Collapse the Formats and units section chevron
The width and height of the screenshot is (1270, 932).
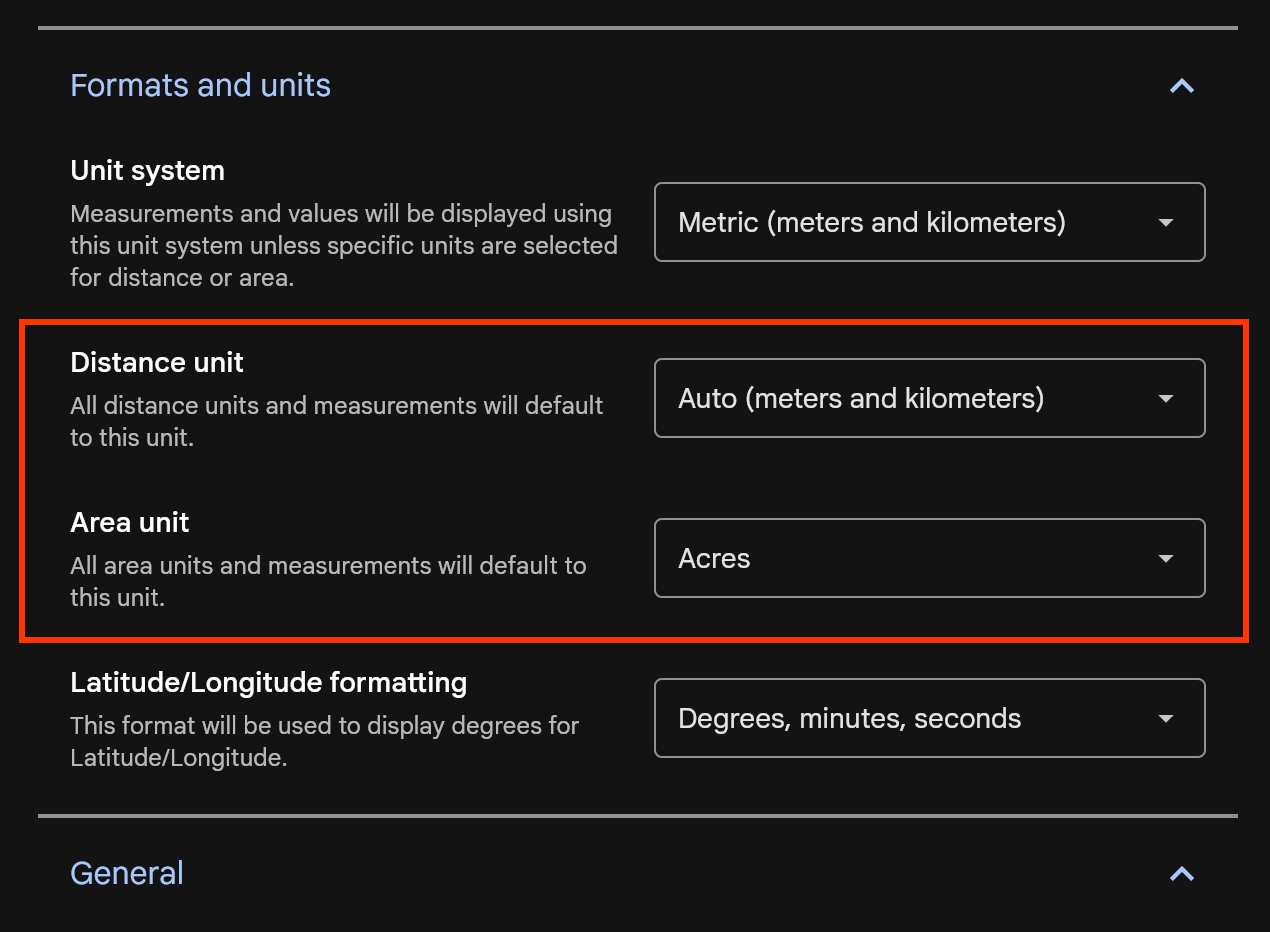pos(1182,86)
